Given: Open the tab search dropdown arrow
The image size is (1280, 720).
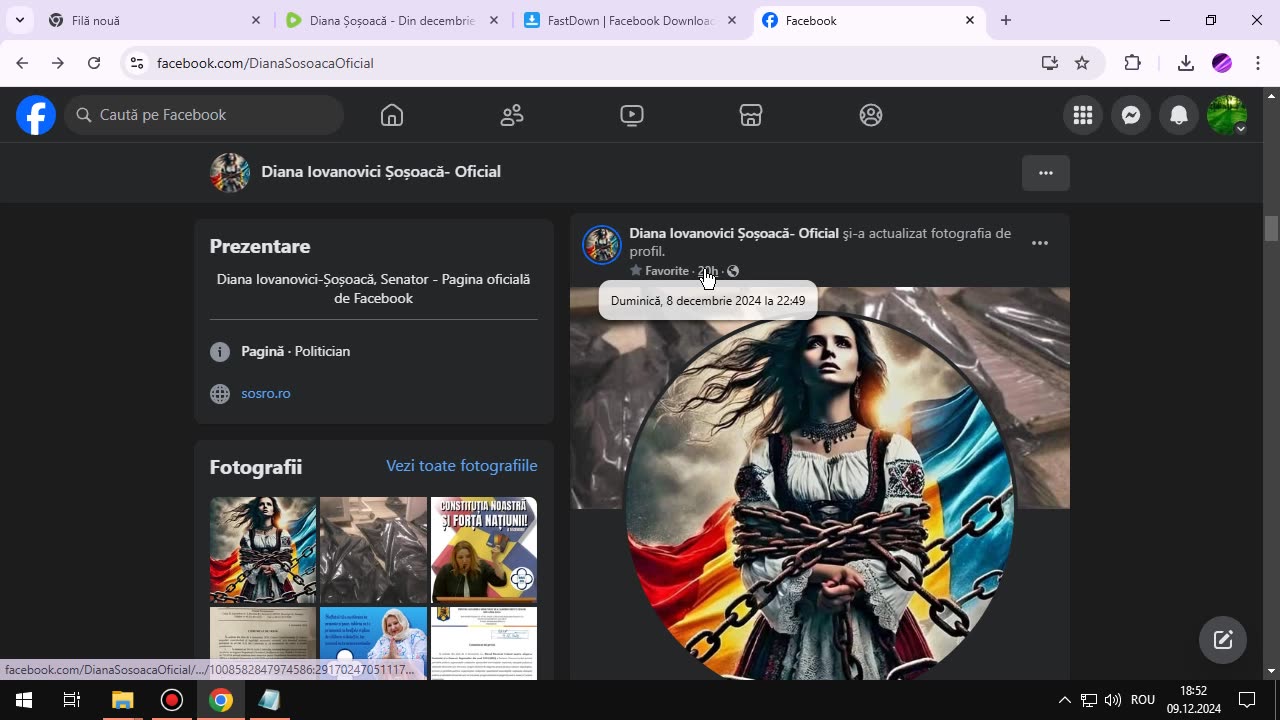Looking at the screenshot, I should point(19,20).
